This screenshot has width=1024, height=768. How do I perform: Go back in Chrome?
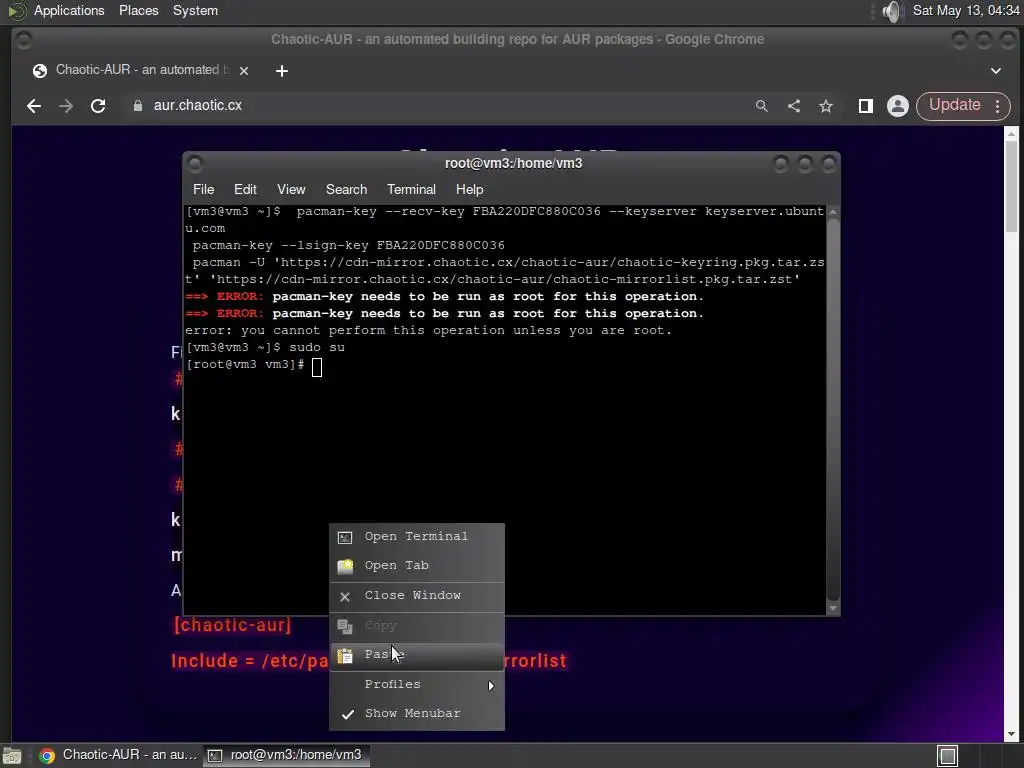coord(34,106)
